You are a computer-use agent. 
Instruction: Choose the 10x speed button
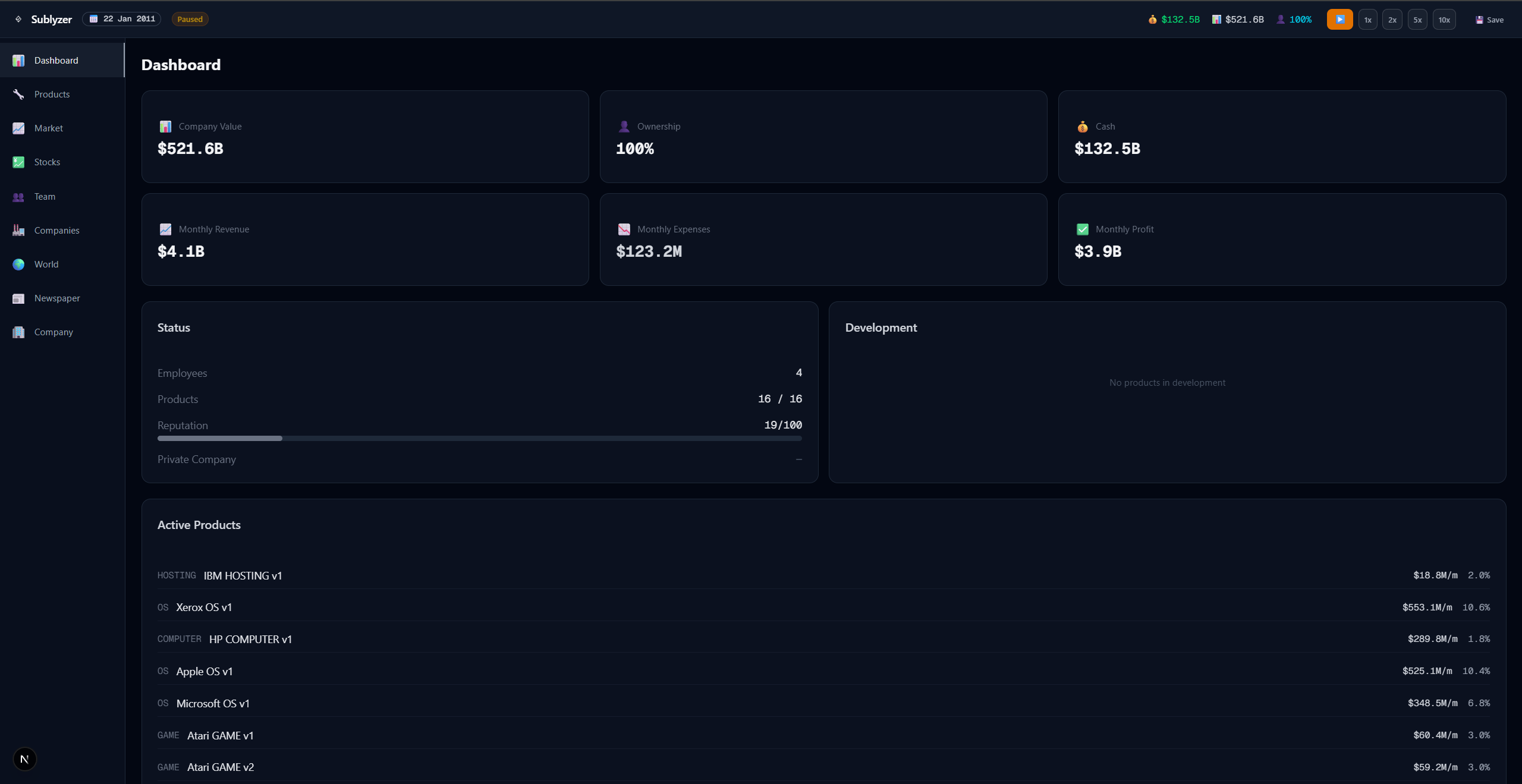[1444, 20]
